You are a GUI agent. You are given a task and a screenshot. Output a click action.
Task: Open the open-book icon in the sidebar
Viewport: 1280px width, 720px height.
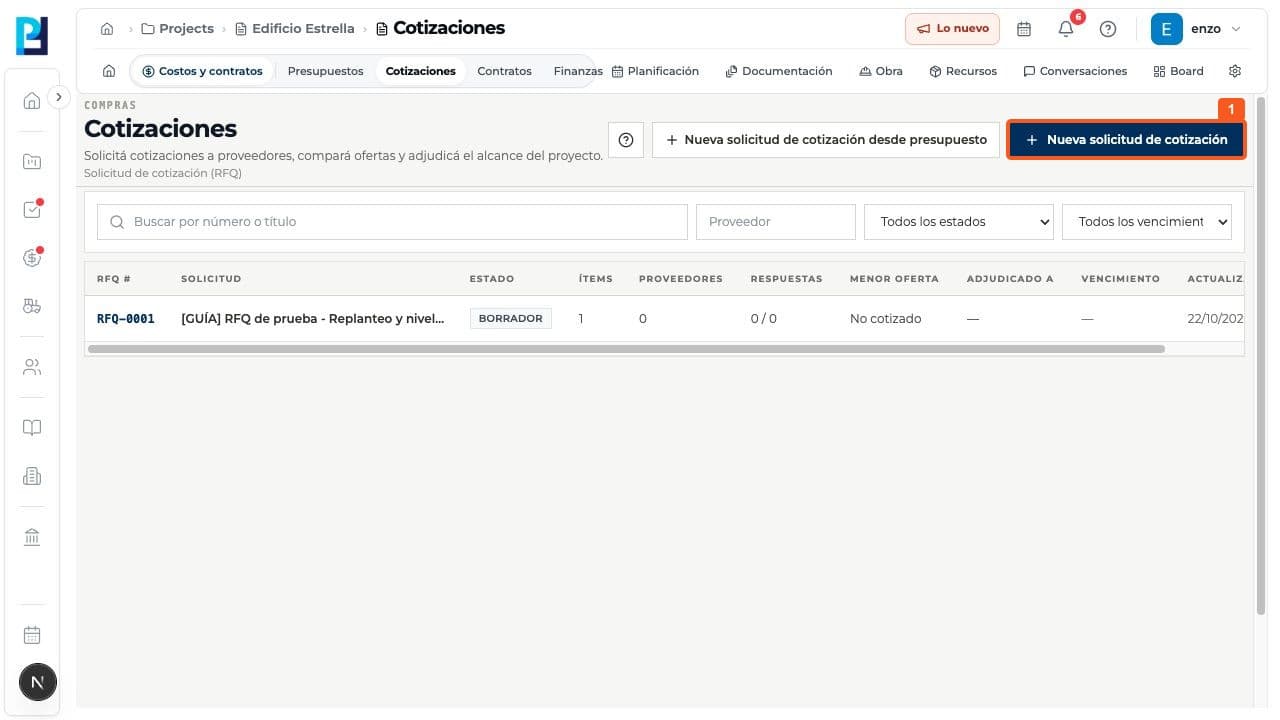click(32, 428)
